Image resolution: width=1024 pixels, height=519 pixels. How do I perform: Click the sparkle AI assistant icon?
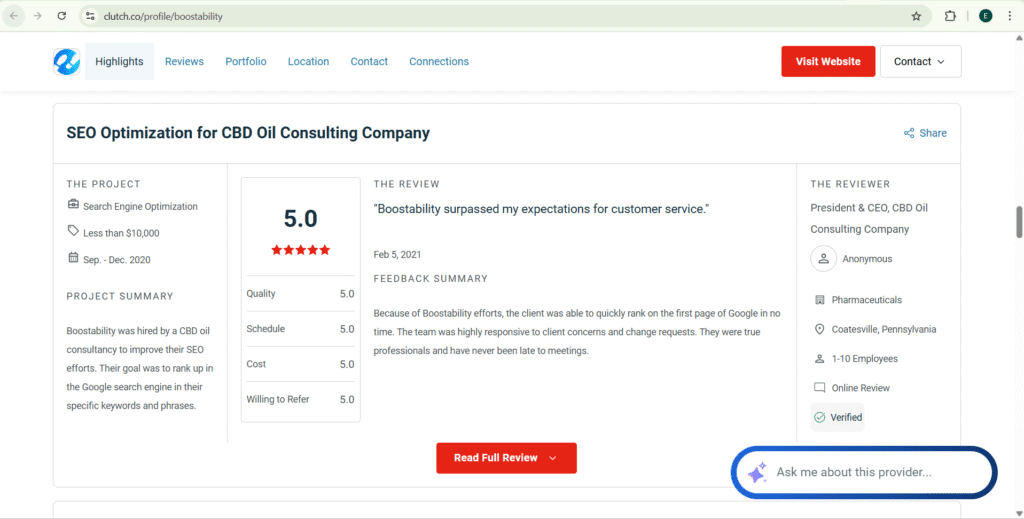(x=758, y=472)
